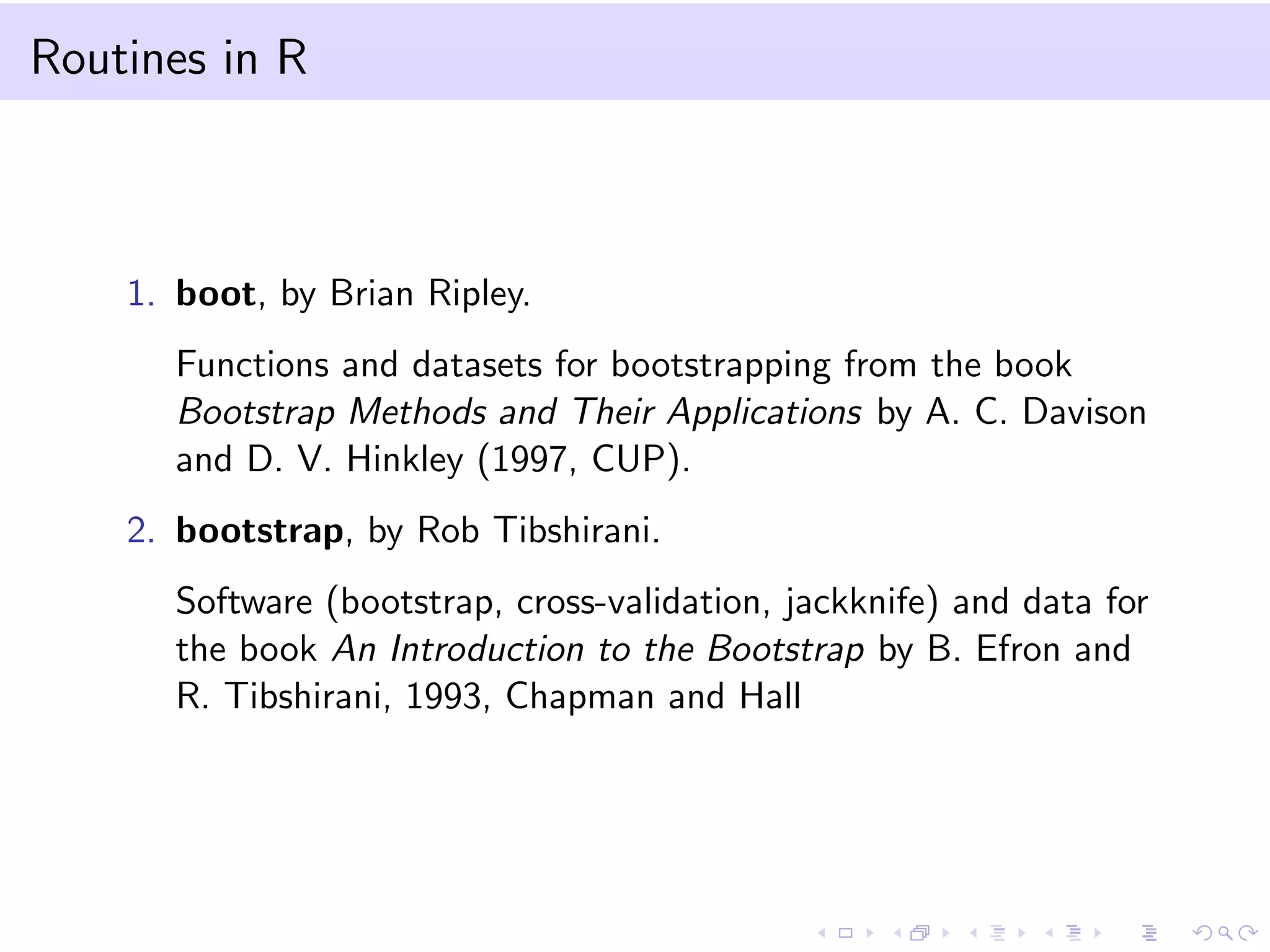Click italic title "Bootstrap Methods and Their Applications"
Image resolution: width=1270 pixels, height=952 pixels.
click(x=520, y=412)
